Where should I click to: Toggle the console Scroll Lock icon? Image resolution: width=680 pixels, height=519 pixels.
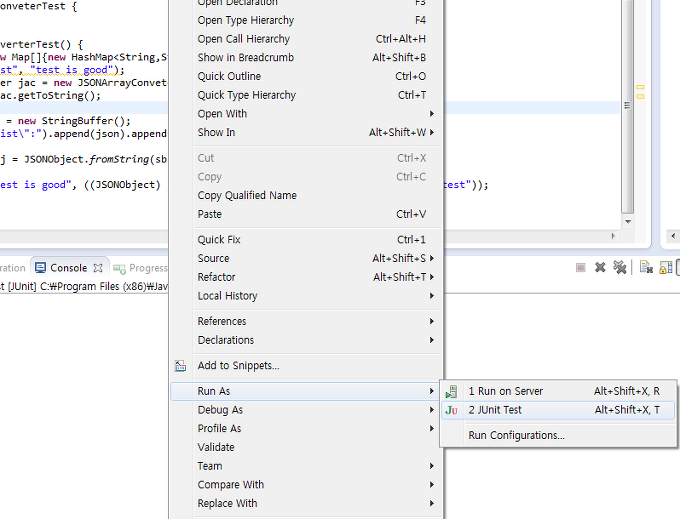[666, 268]
